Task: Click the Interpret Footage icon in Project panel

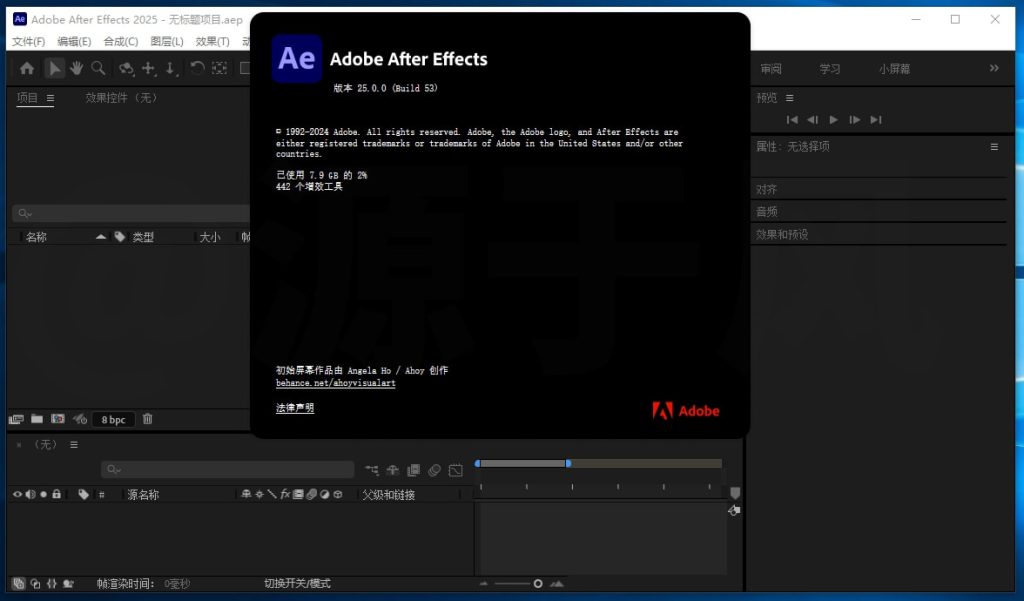Action: [x=16, y=419]
